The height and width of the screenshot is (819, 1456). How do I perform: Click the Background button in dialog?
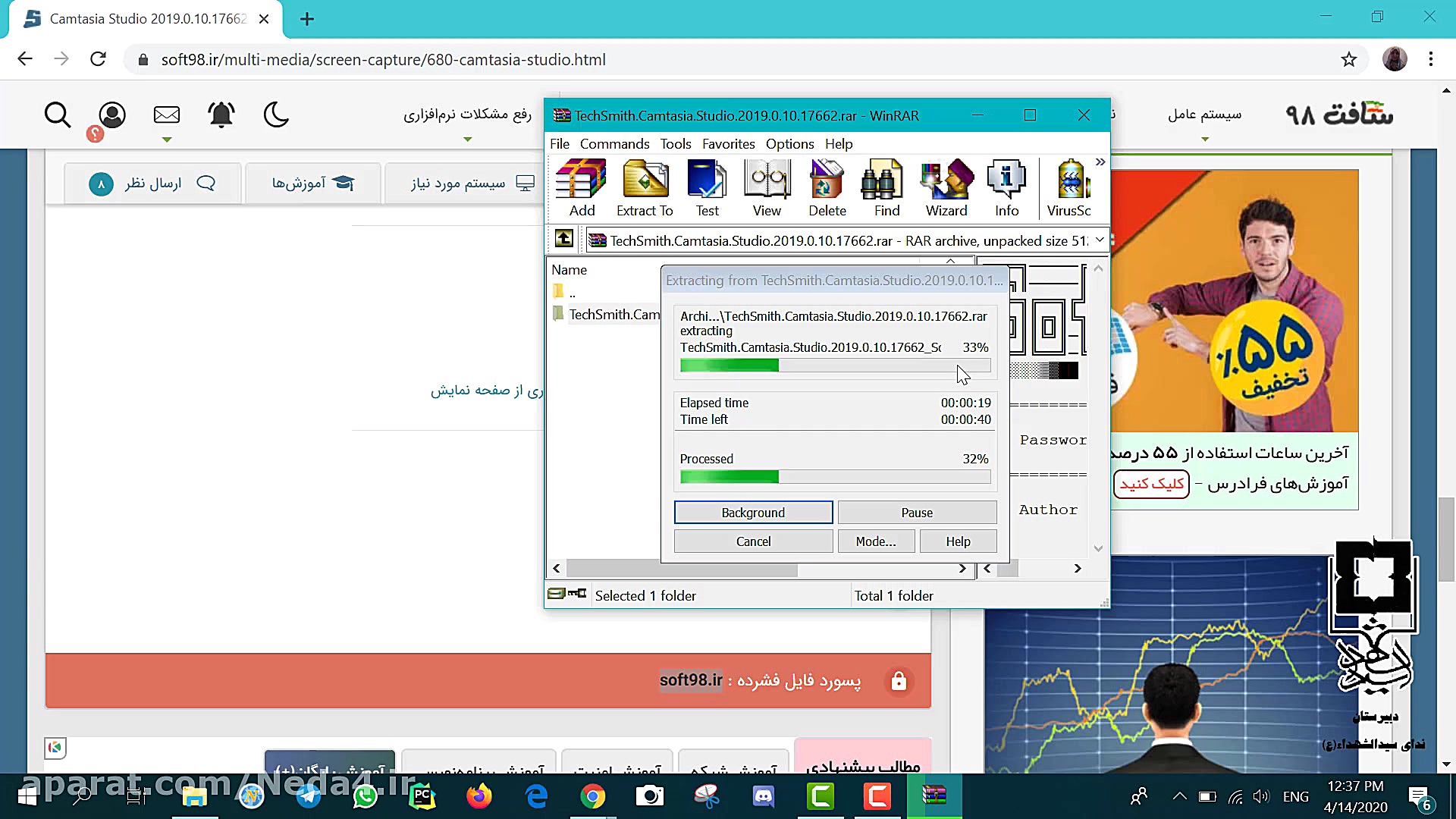752,513
